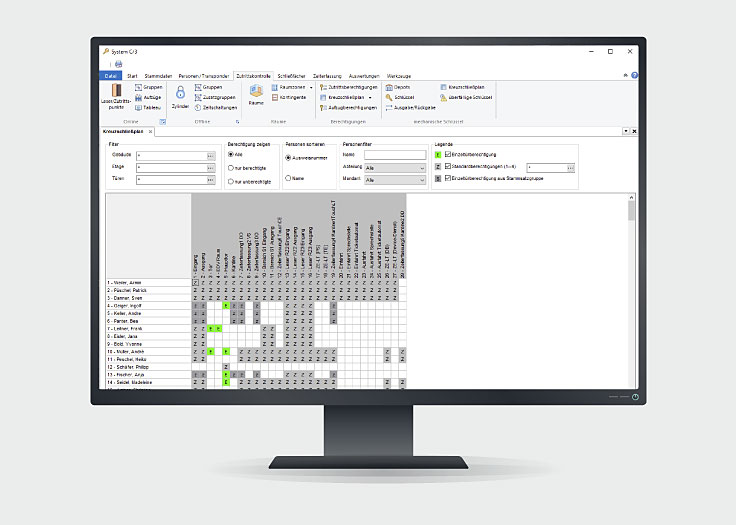Open the Standardberechtigungen browse button
This screenshot has width=736, height=525.
(570, 168)
